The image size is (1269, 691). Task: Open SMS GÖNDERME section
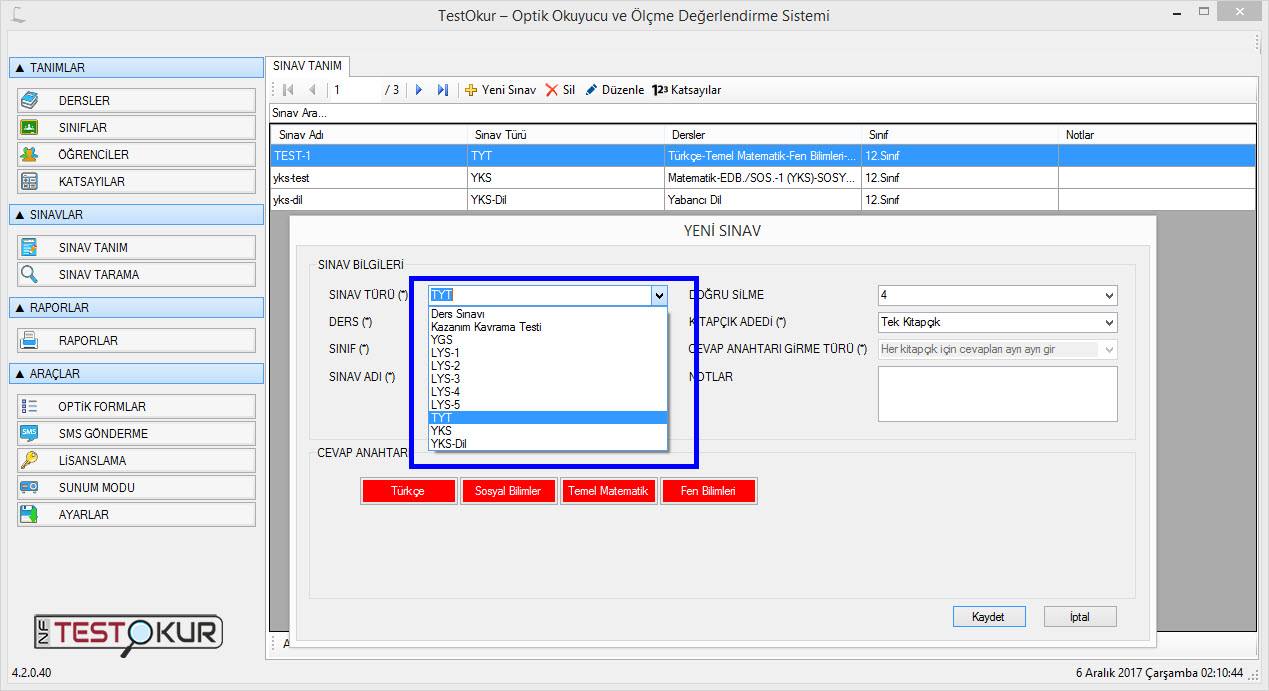(x=136, y=433)
